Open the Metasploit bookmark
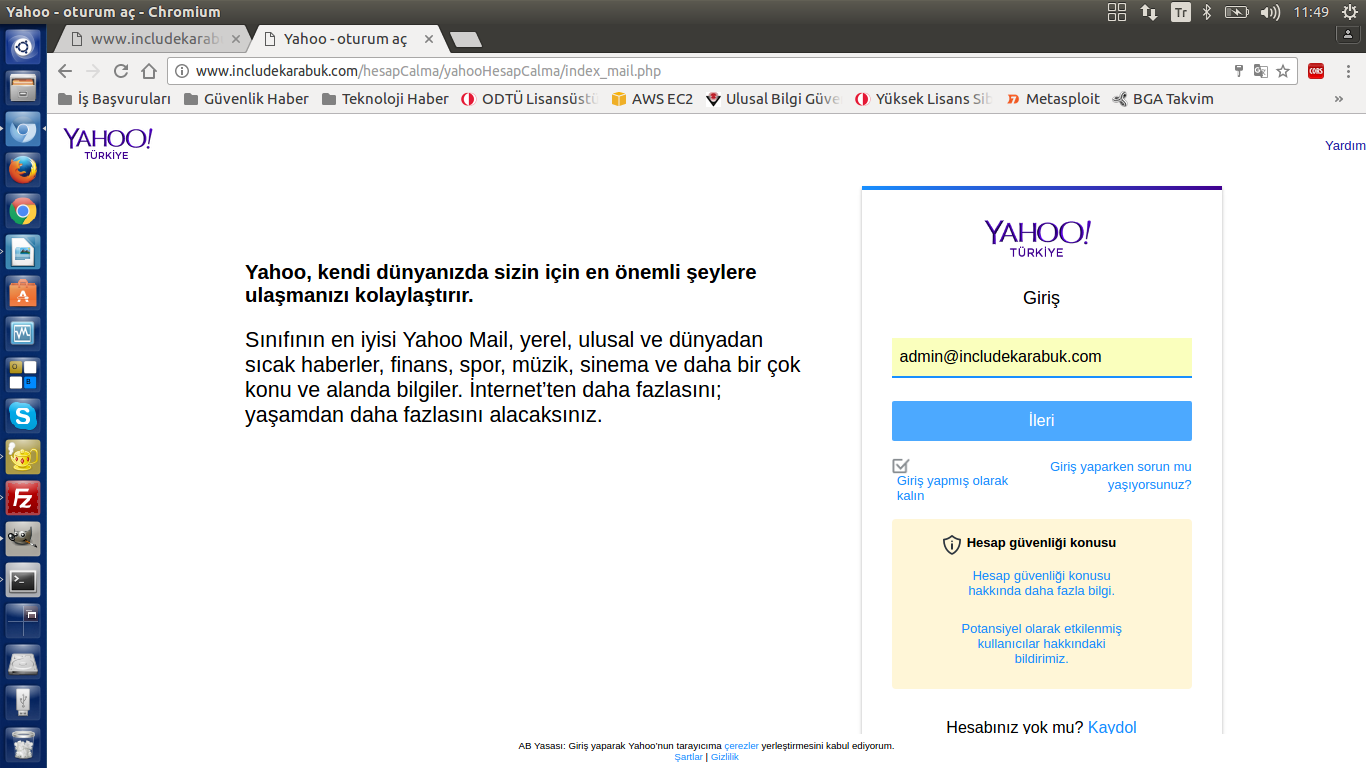Screen dimensions: 1366x768 click(x=1053, y=99)
